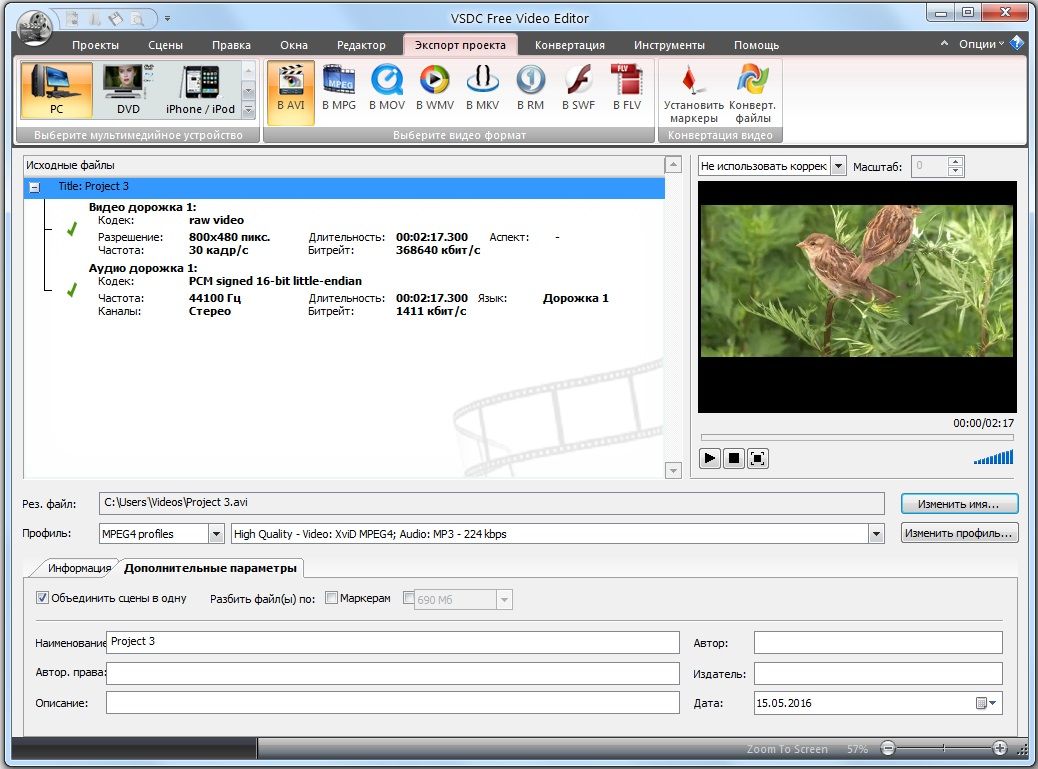The height and width of the screenshot is (769, 1038).
Task: Click the zoom out minus icon
Action: pos(888,748)
